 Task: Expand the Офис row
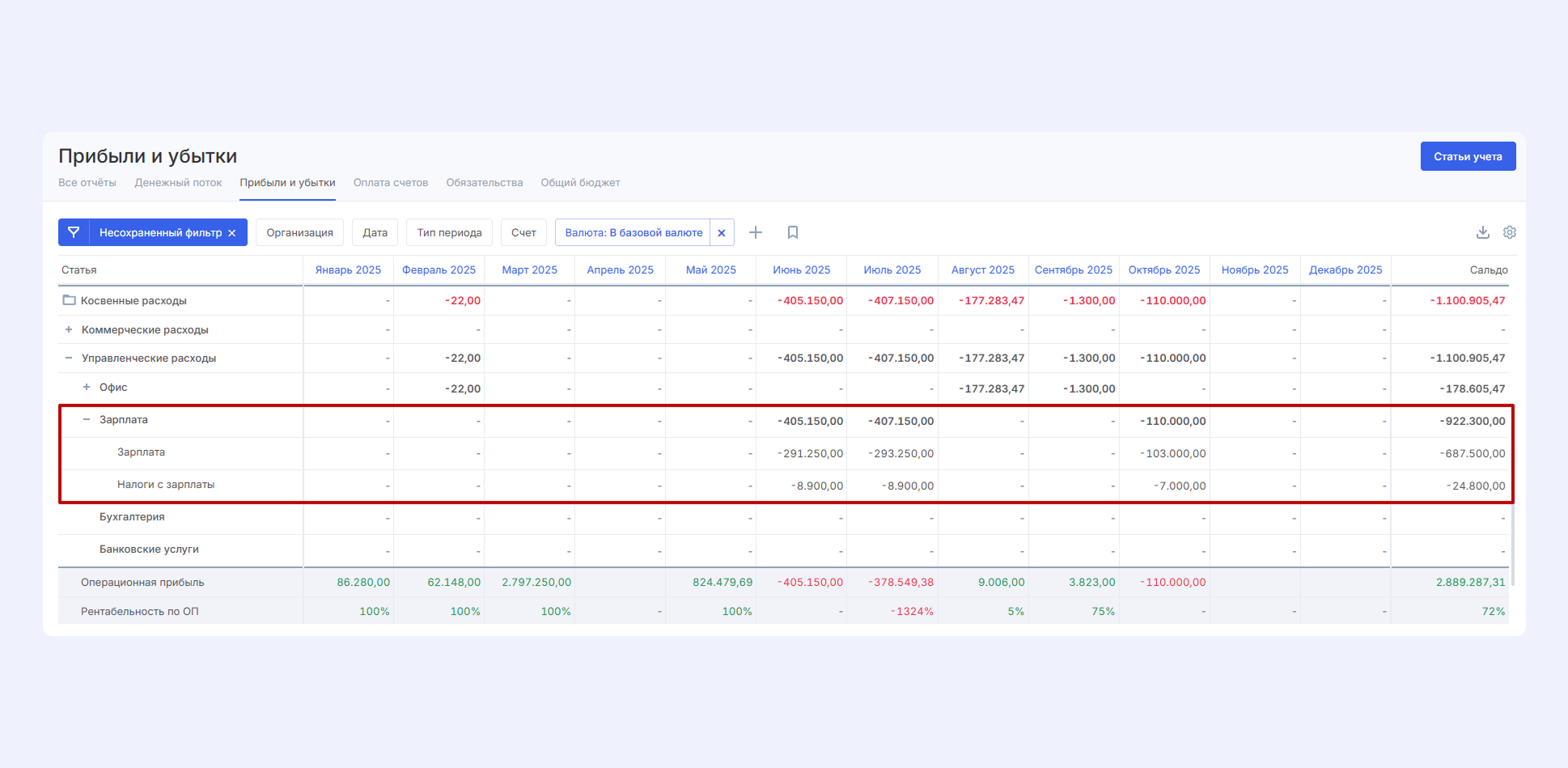pyautogui.click(x=87, y=387)
